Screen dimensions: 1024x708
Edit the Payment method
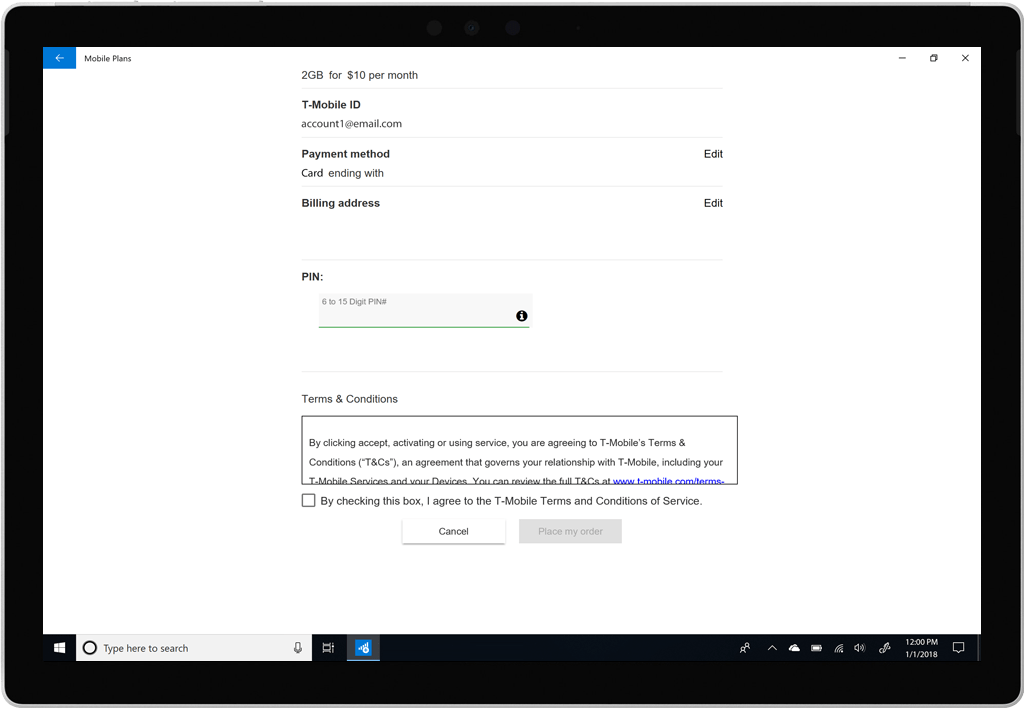point(713,154)
